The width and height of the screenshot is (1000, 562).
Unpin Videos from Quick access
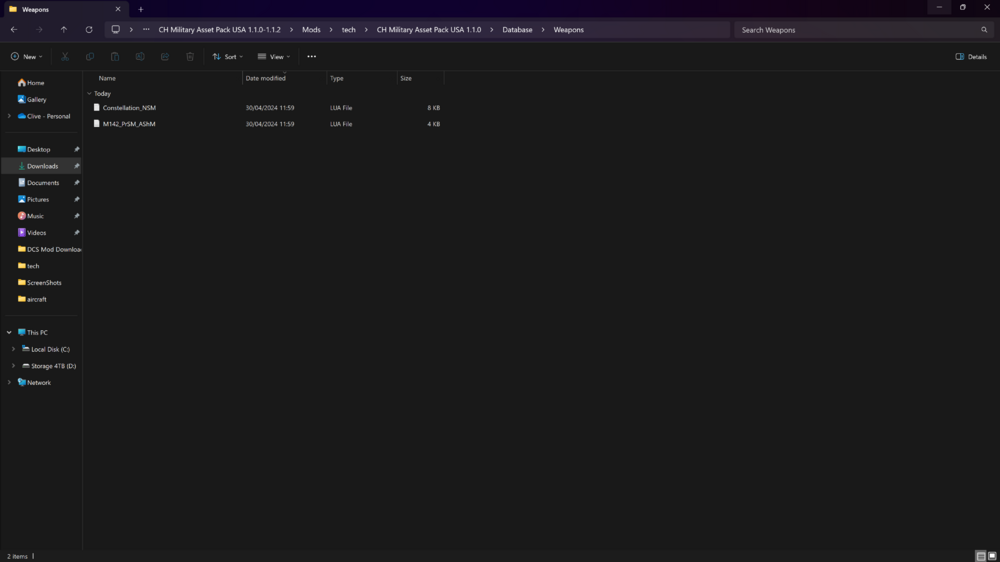tap(77, 232)
